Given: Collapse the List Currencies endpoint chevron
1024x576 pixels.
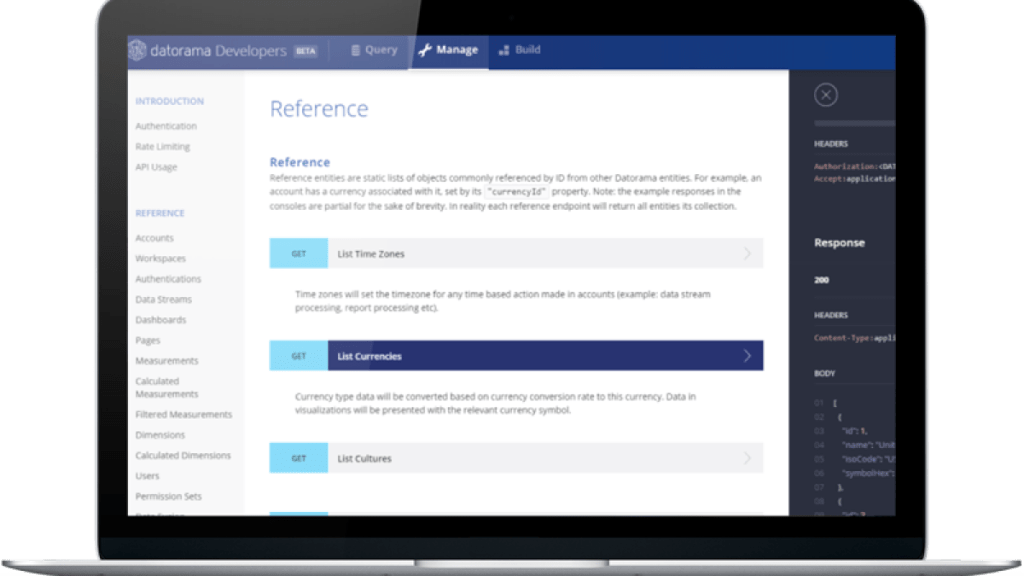Looking at the screenshot, I should click(747, 356).
